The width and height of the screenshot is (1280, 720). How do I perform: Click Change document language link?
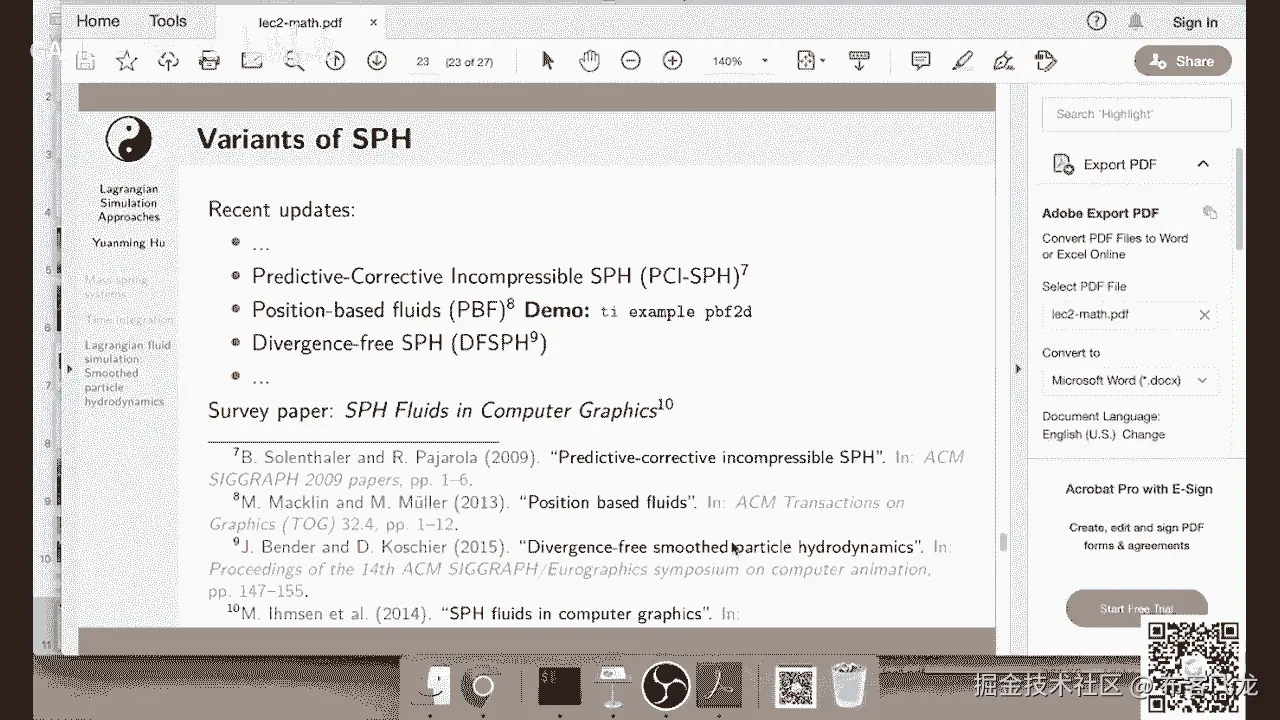[x=1143, y=434]
